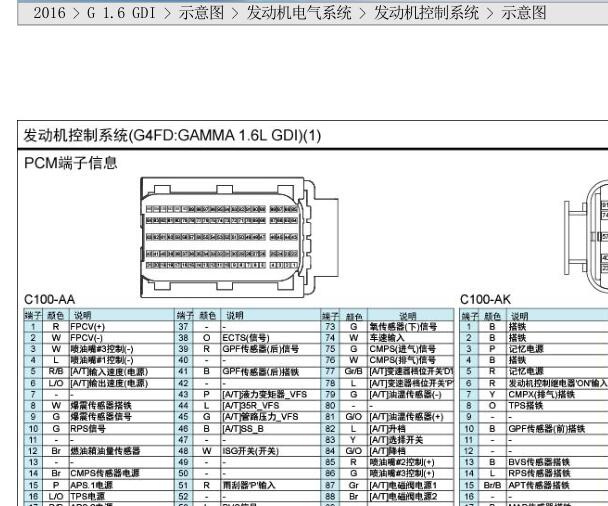
Task: Click the [A/T]油温传感器(+) cell
Action: click(x=411, y=417)
